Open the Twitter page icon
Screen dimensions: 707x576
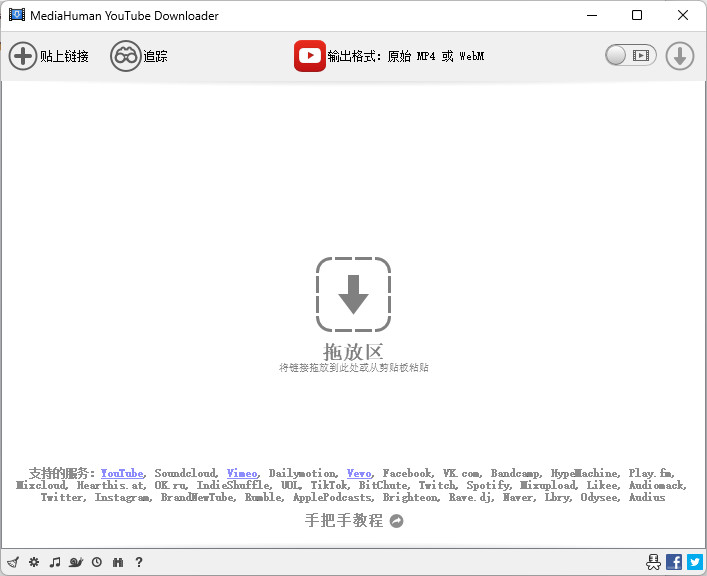tap(695, 562)
